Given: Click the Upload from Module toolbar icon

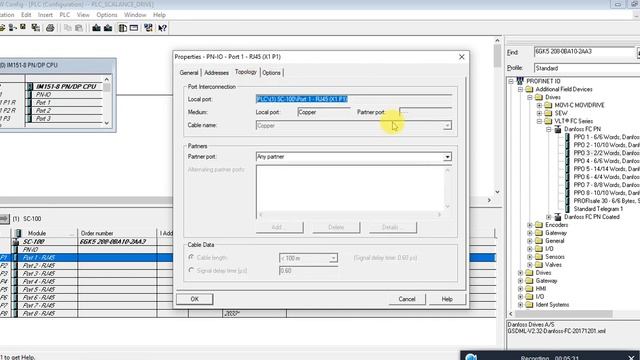Looking at the screenshot, I should (x=108, y=28).
